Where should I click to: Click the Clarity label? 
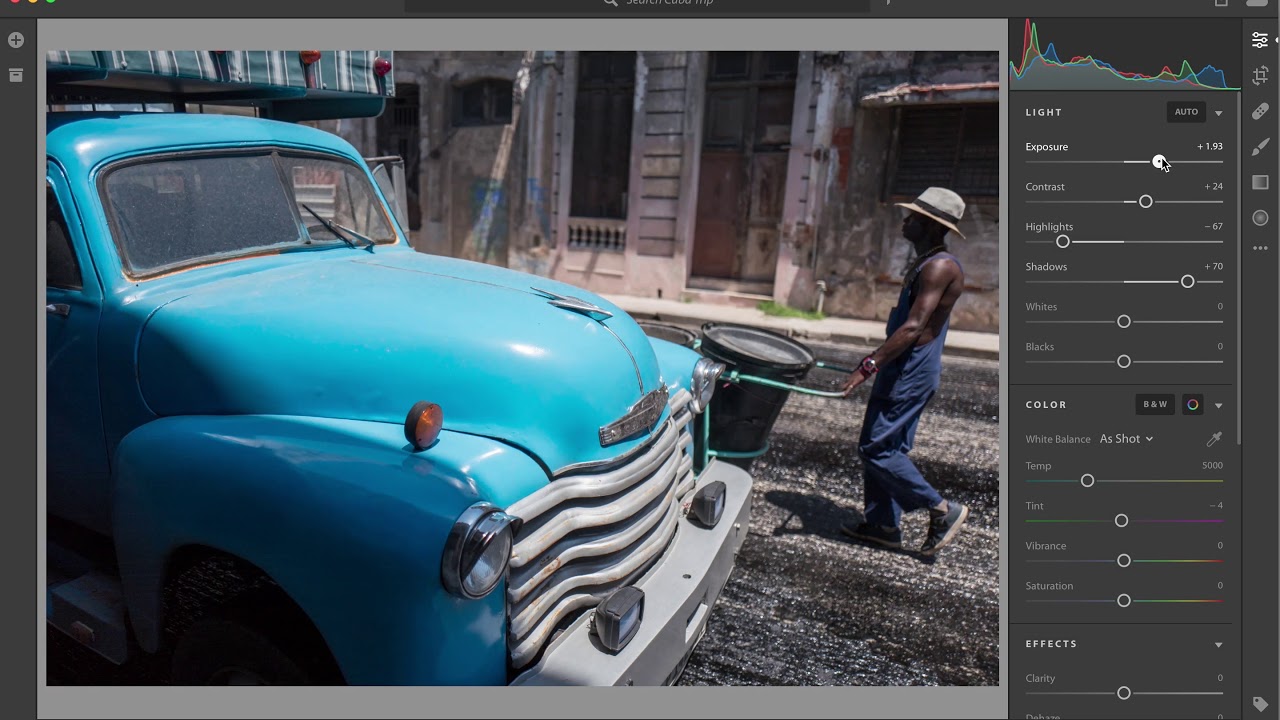click(x=1040, y=678)
